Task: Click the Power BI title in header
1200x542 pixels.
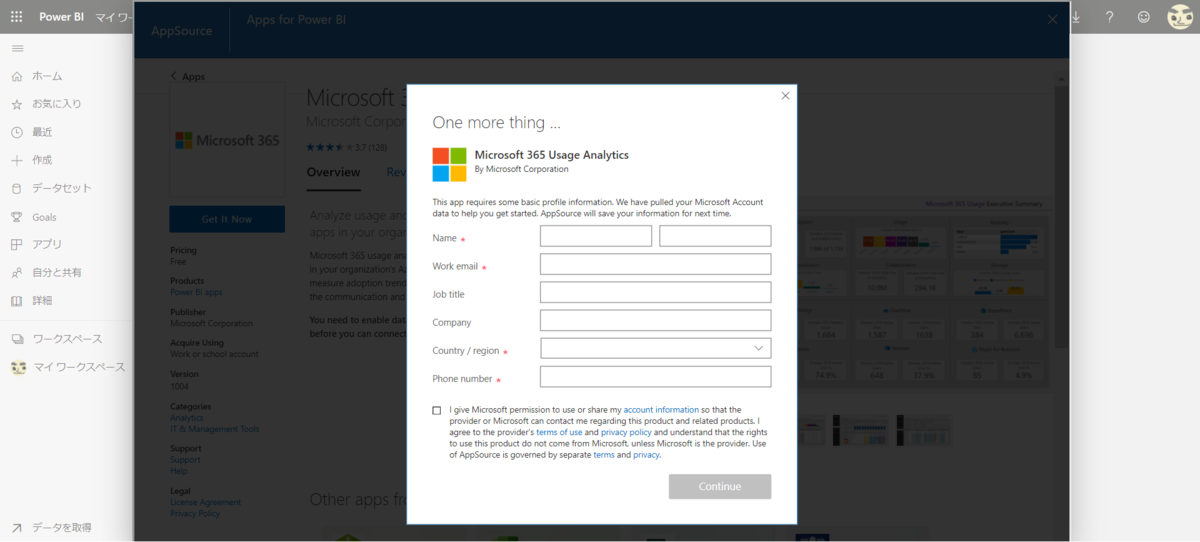Action: pos(62,17)
